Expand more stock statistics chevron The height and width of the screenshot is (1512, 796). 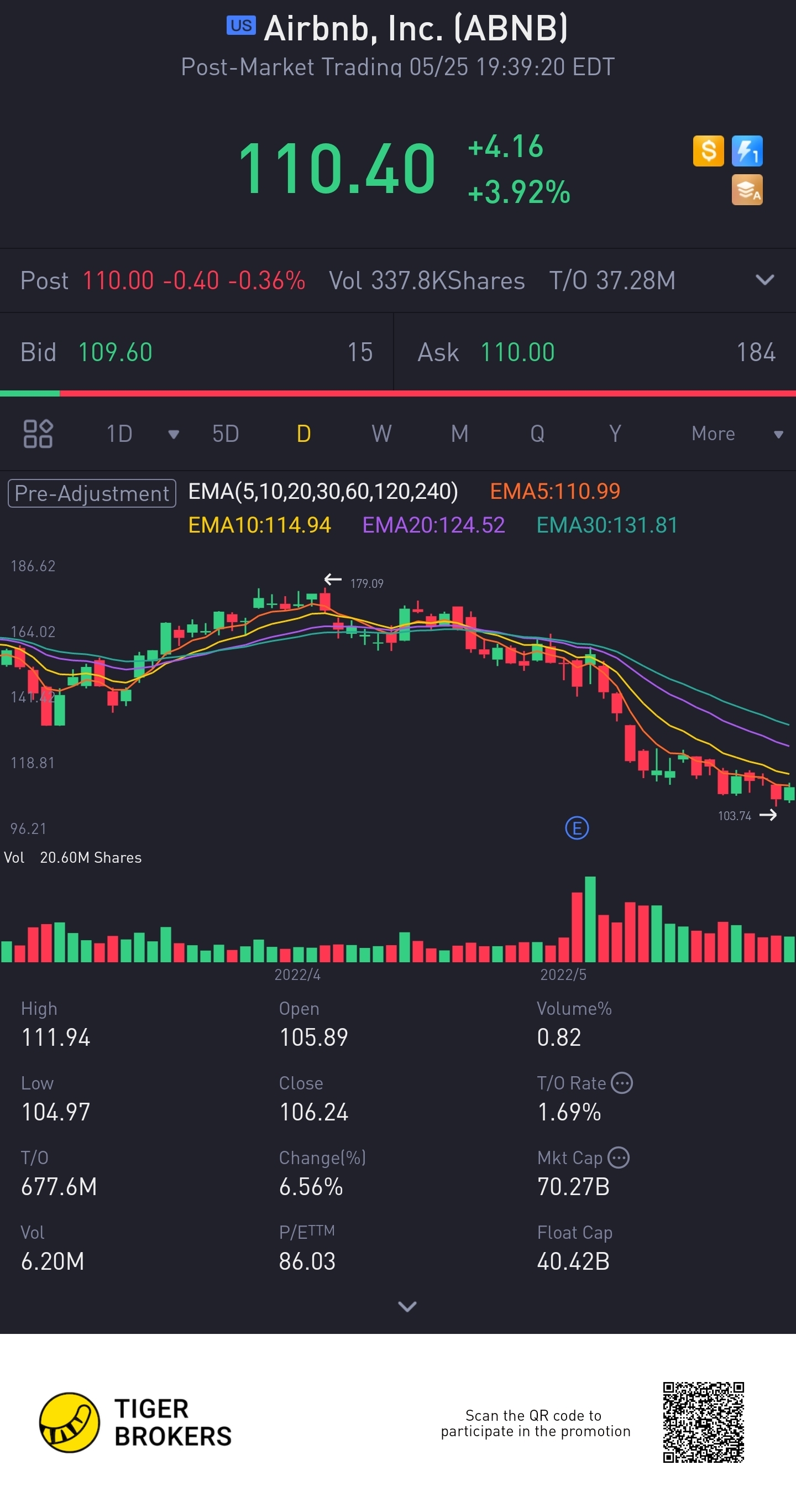pos(407,1306)
